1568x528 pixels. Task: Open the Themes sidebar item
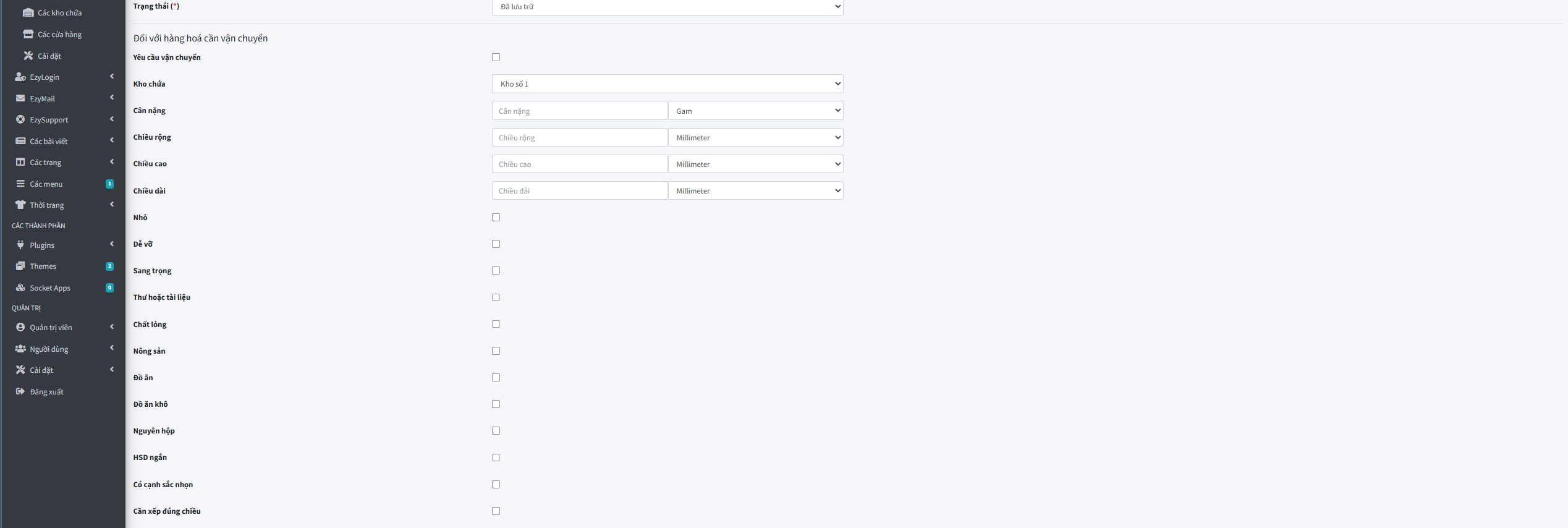[43, 266]
